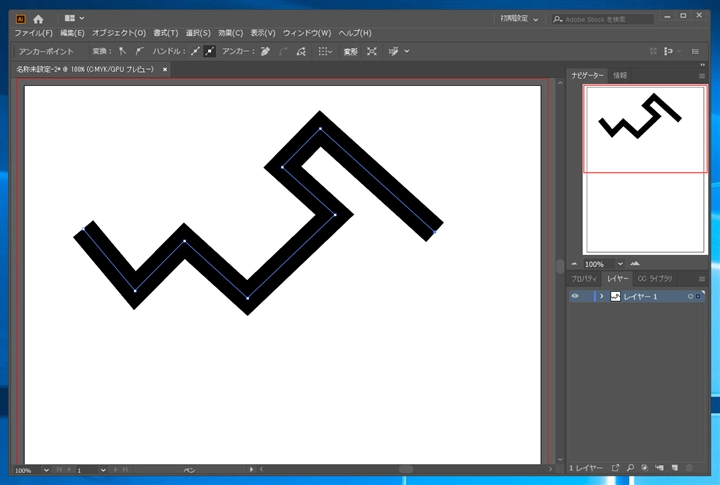720x485 pixels.
Task: Click the select similar objects icon
Action: pyautogui.click(x=394, y=51)
